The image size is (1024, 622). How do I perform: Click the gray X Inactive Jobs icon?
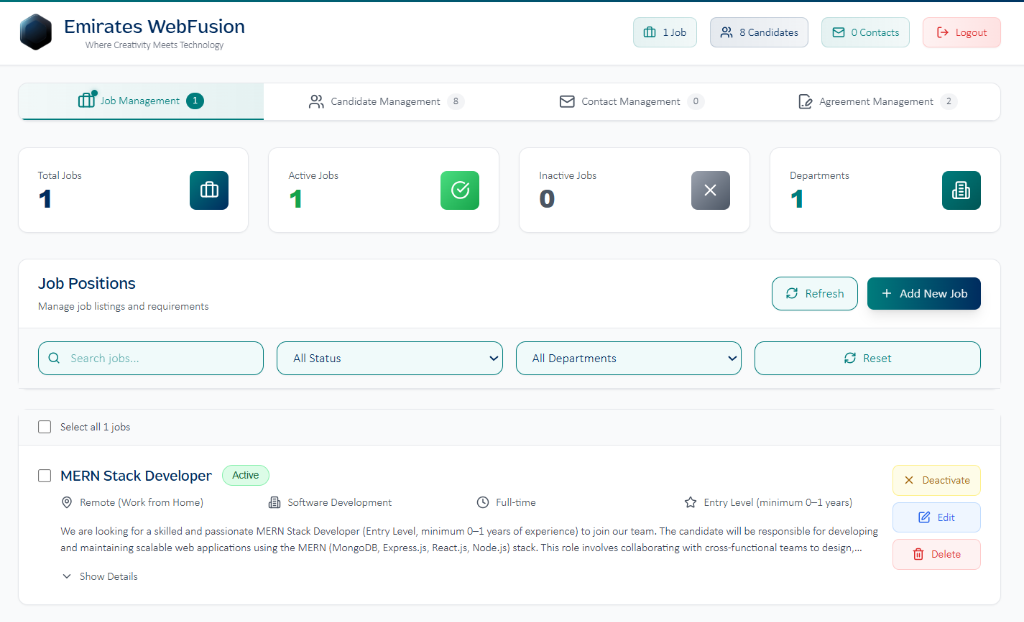710,190
